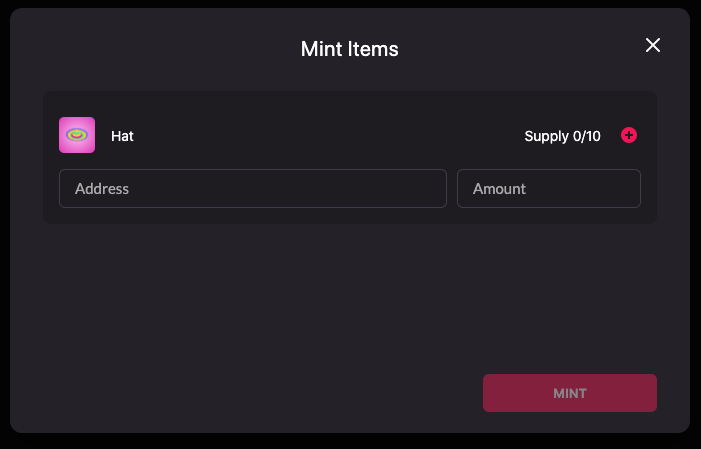This screenshot has height=449, width=701.
Task: Click the Hat item name label
Action: click(122, 136)
